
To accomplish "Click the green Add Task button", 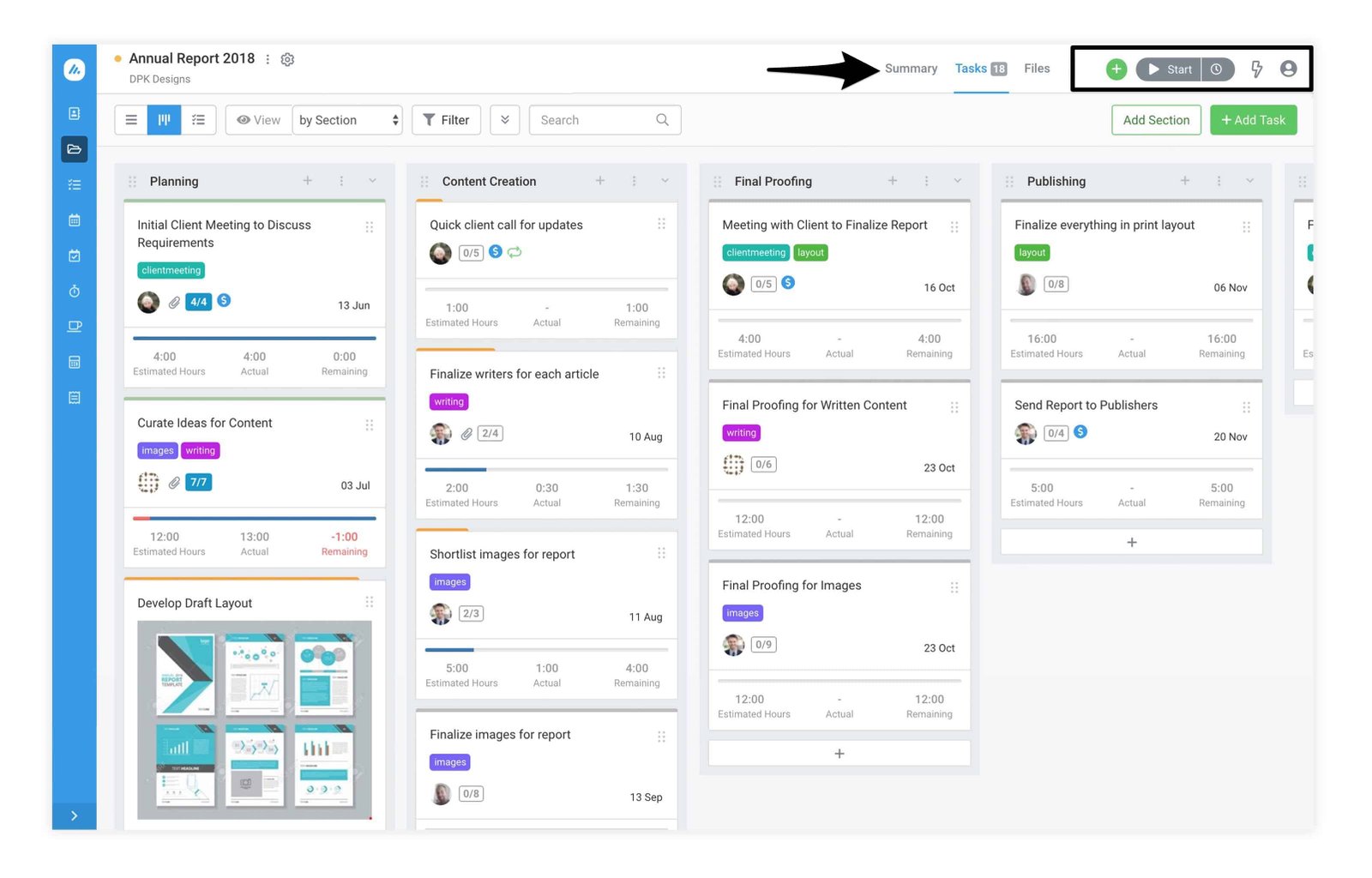I will click(1253, 120).
